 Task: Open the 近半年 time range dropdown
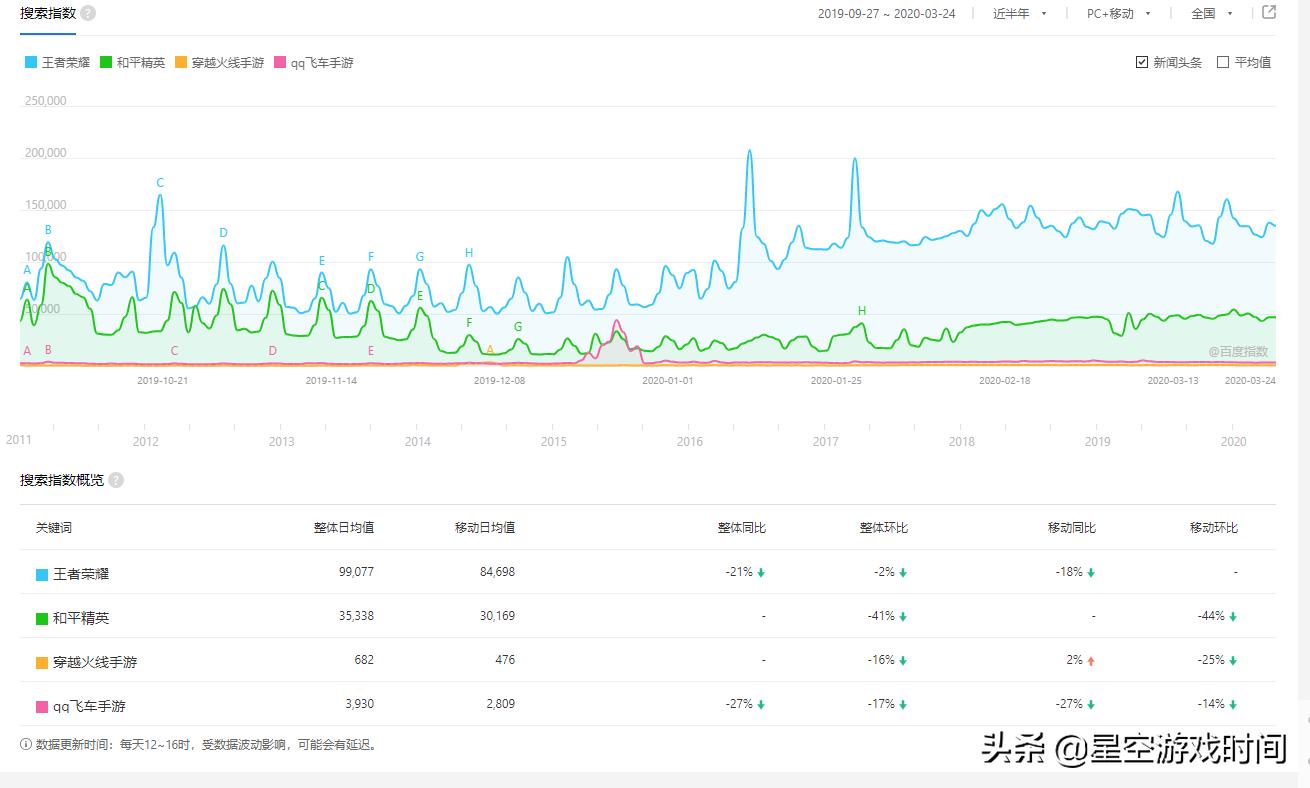1019,14
